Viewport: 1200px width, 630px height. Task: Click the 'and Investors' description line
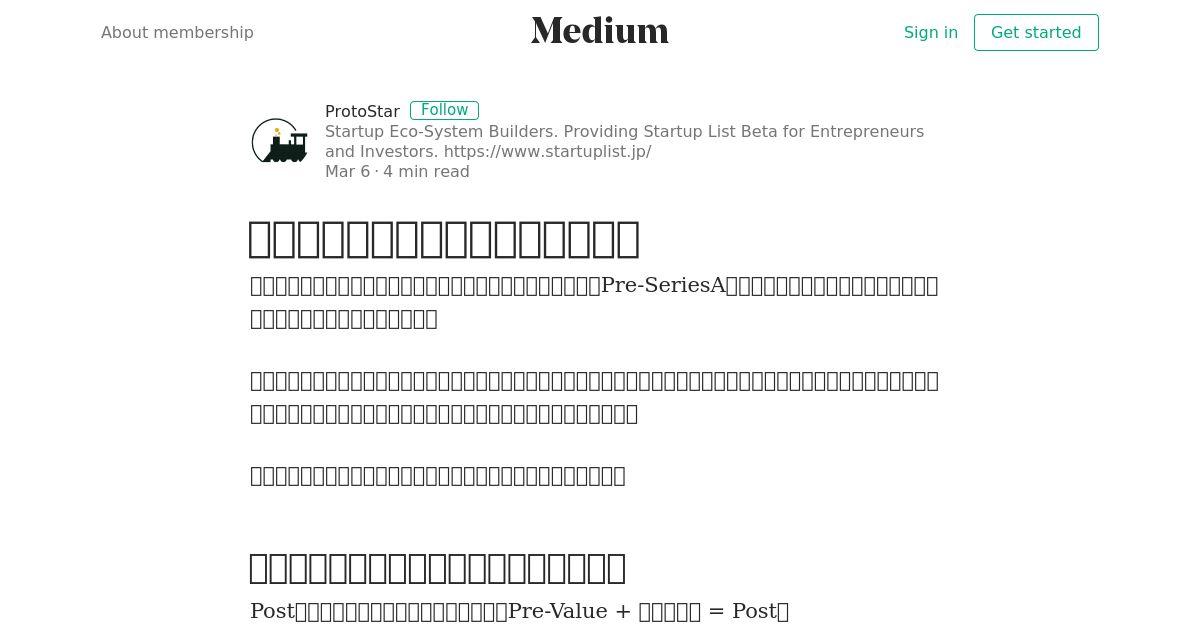[x=488, y=151]
